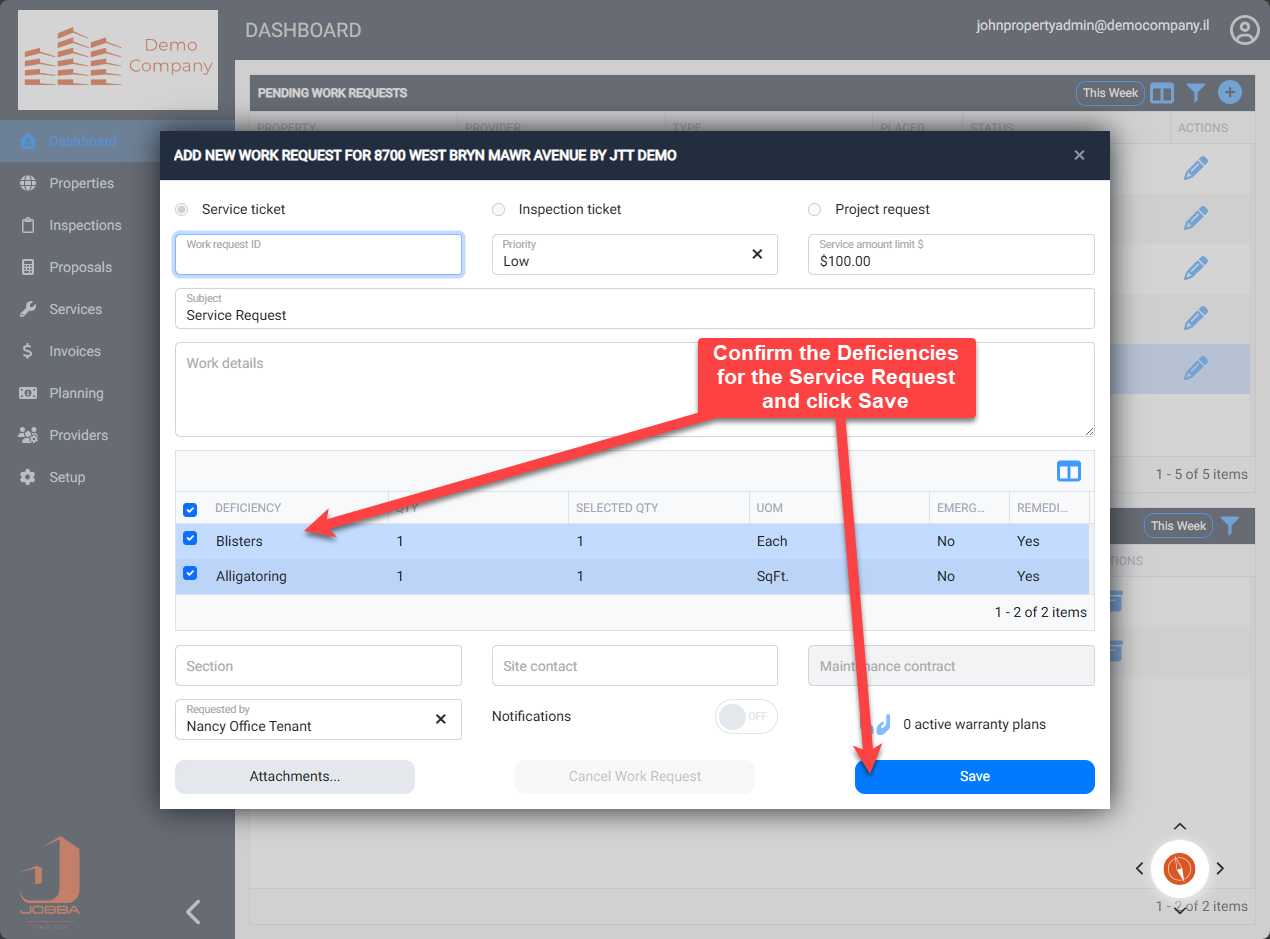The height and width of the screenshot is (939, 1270).
Task: Click the Save button
Action: [974, 776]
